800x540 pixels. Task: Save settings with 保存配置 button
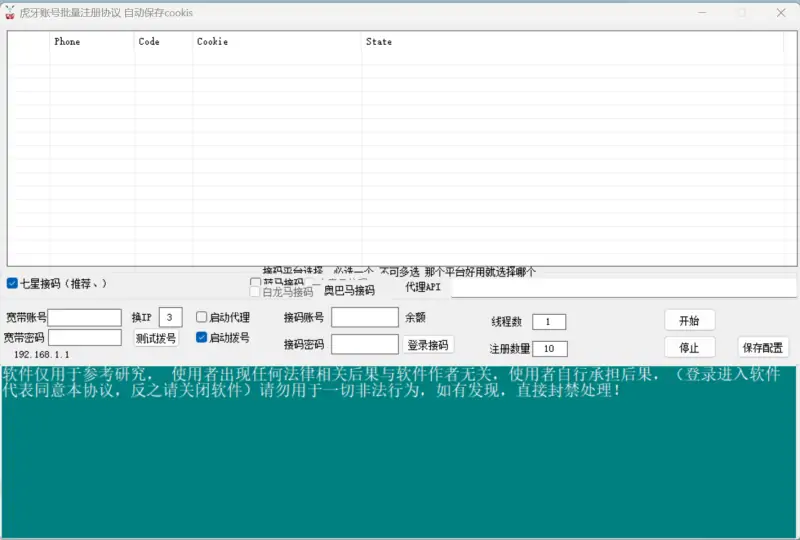pos(763,348)
